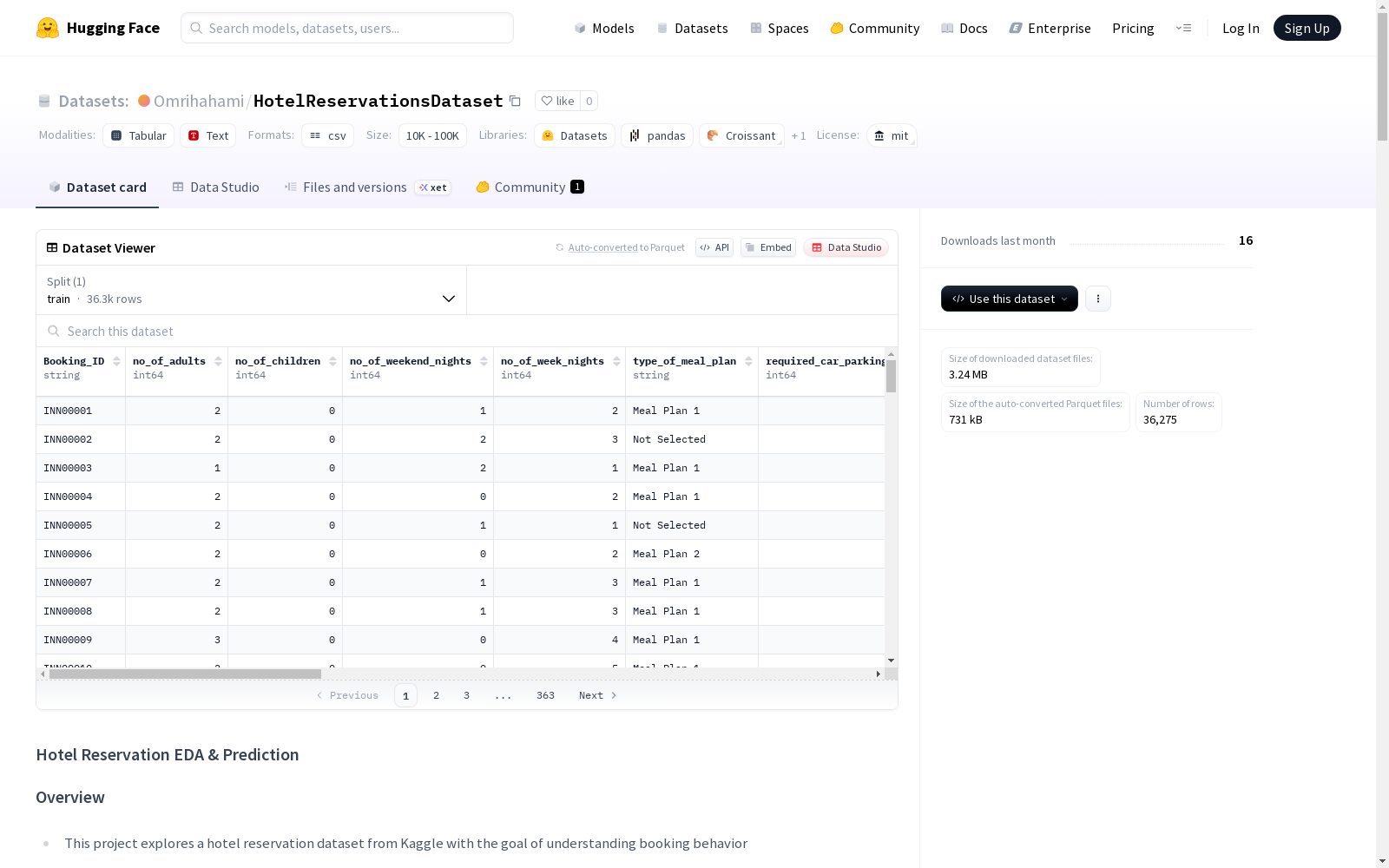Jump to page 363 of the table
The height and width of the screenshot is (868, 1389).
coord(545,695)
